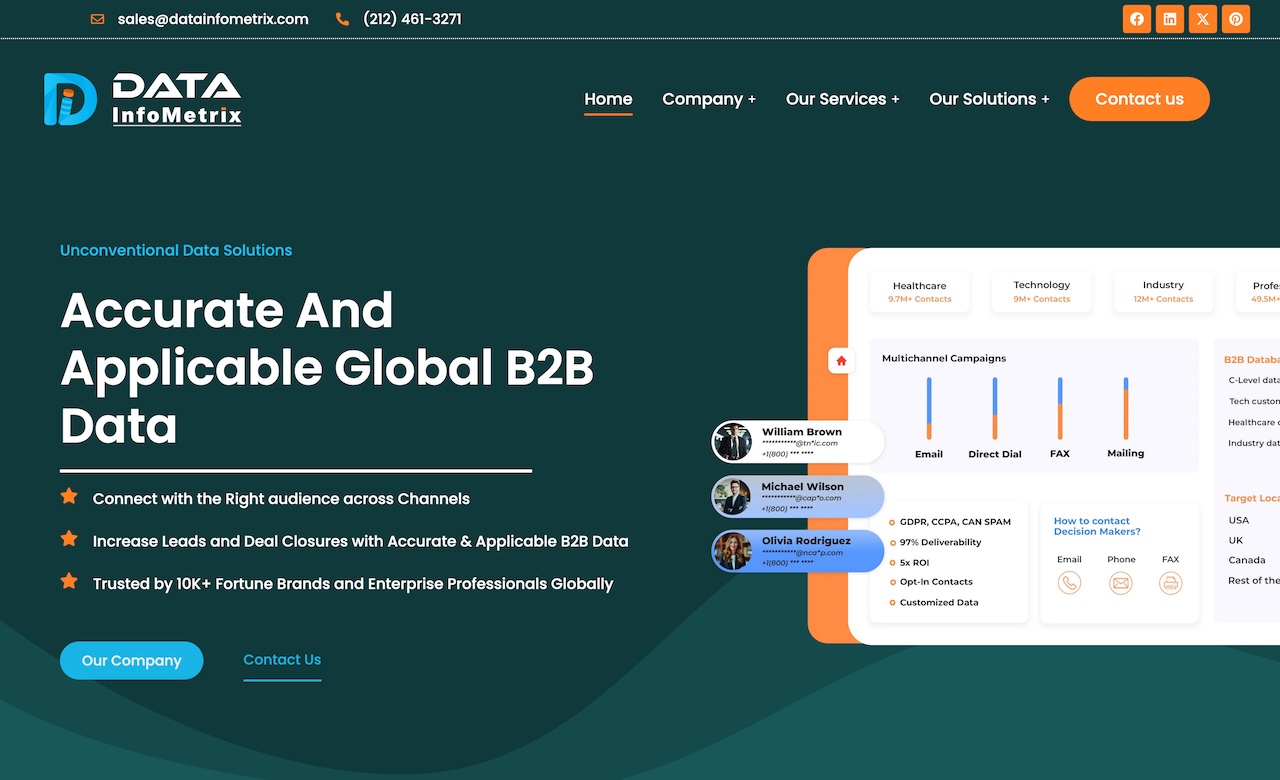1280x780 pixels.
Task: Click 'UK' under Target Location
Action: coord(1236,540)
